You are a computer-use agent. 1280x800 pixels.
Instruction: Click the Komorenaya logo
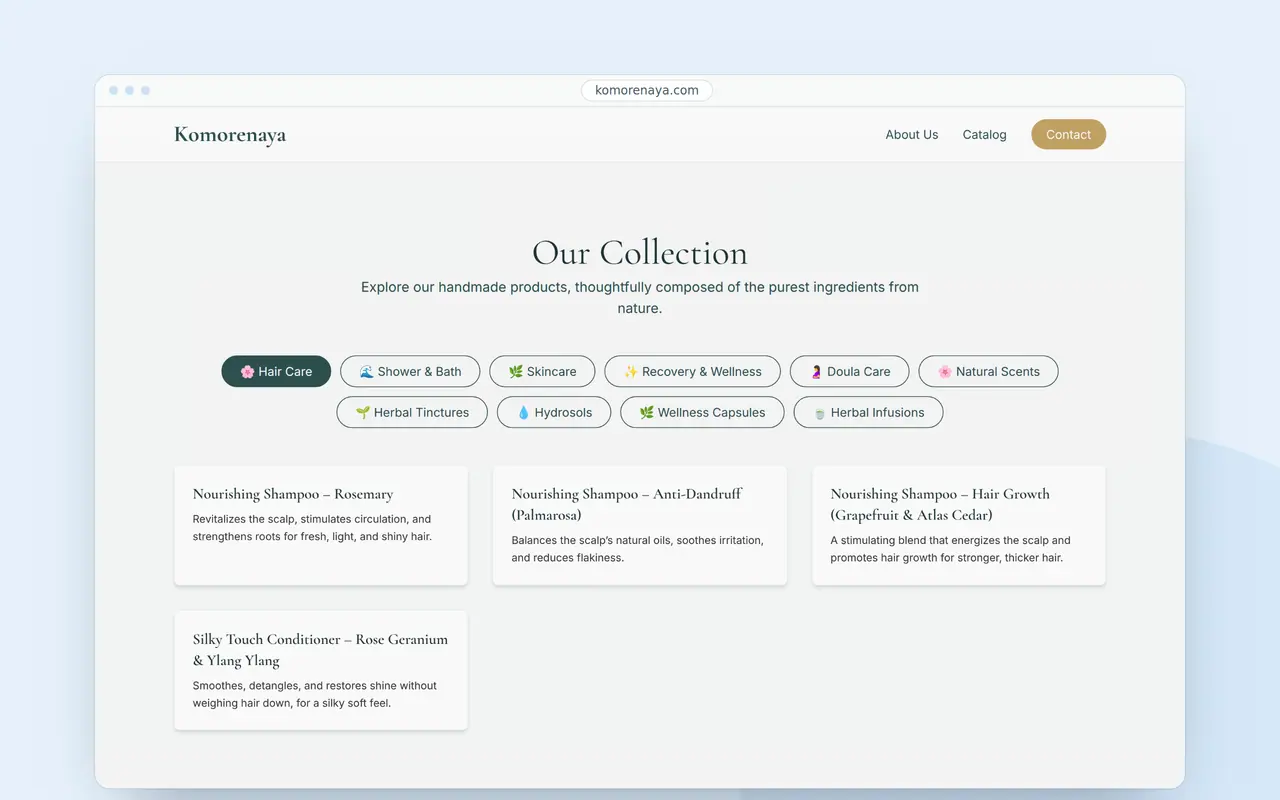click(230, 134)
